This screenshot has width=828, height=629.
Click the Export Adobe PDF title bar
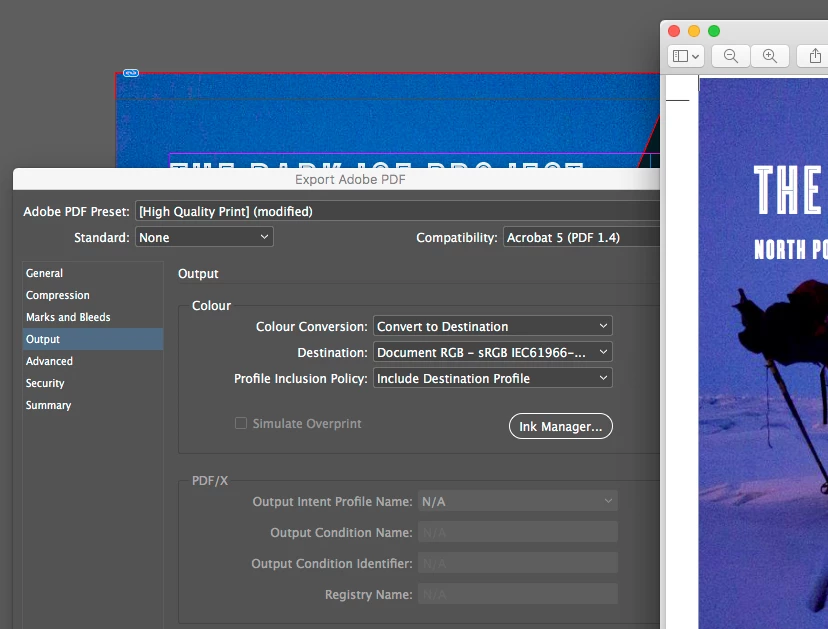tap(336, 180)
